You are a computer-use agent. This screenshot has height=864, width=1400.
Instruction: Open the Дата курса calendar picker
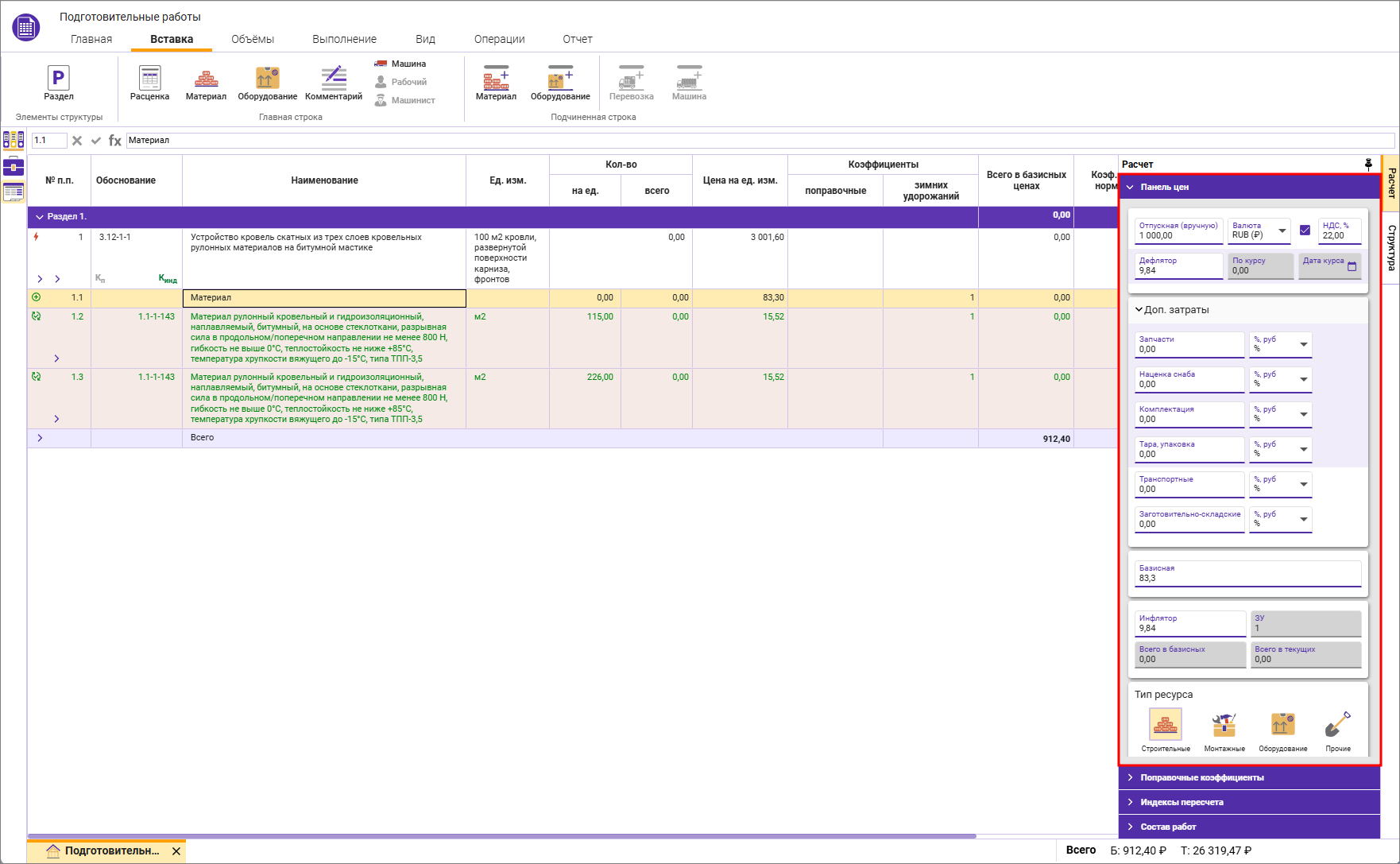click(1352, 267)
